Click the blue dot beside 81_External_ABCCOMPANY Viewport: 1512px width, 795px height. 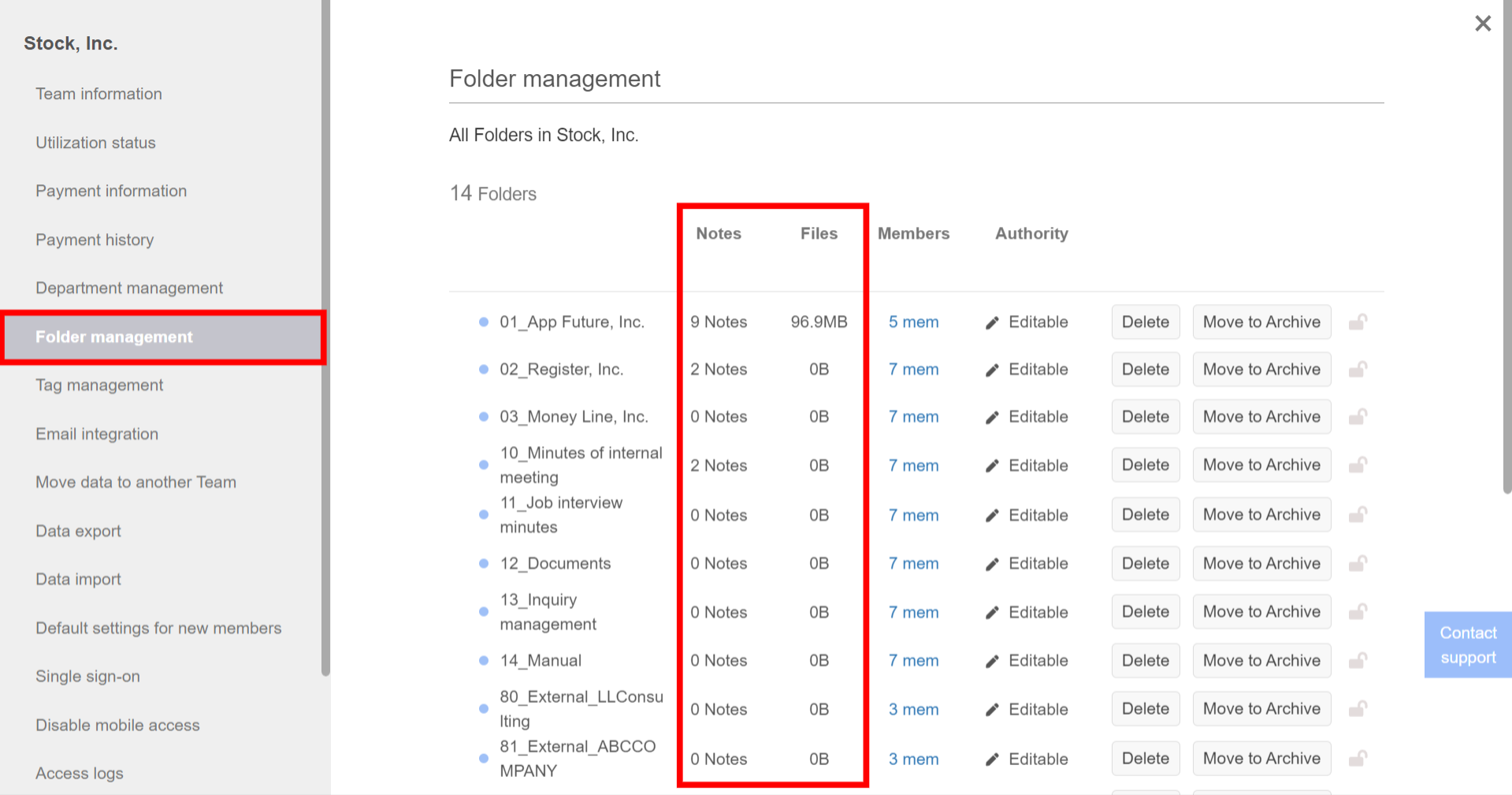[483, 758]
